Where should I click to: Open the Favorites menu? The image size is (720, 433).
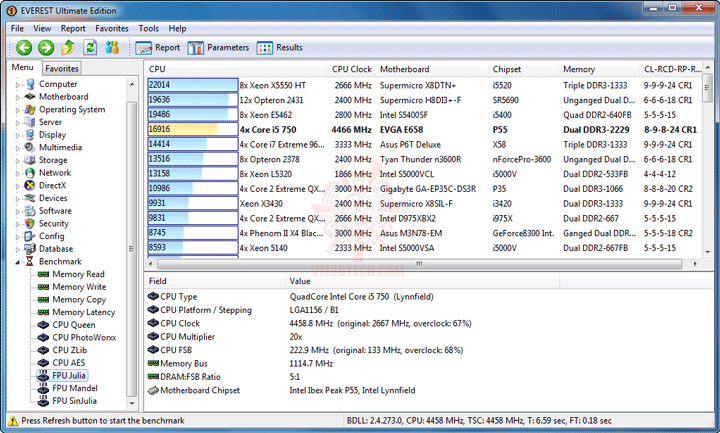pos(112,28)
